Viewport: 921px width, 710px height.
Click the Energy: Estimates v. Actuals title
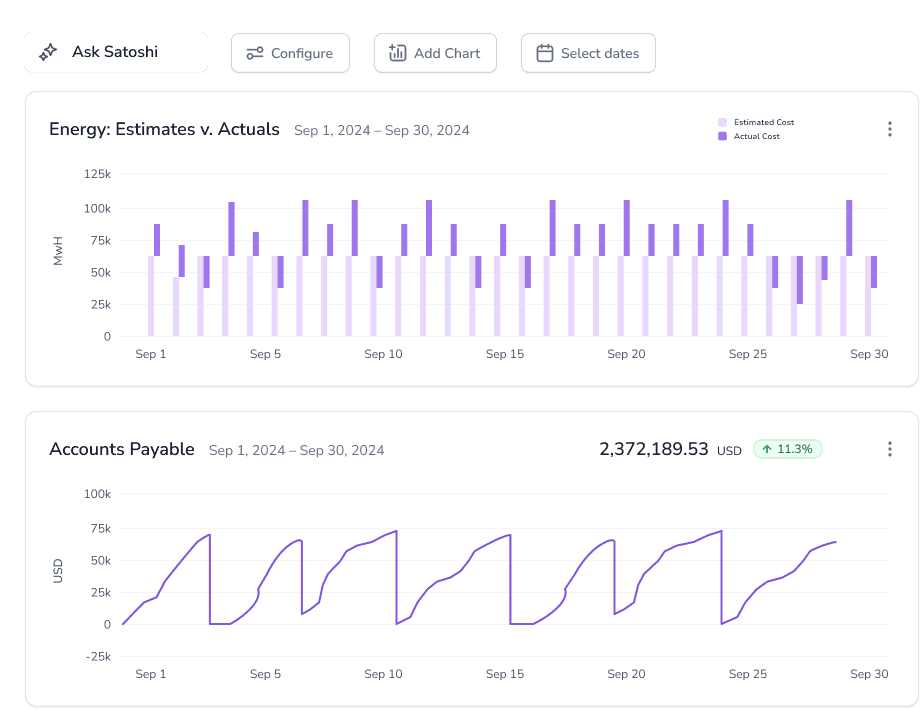[164, 129]
